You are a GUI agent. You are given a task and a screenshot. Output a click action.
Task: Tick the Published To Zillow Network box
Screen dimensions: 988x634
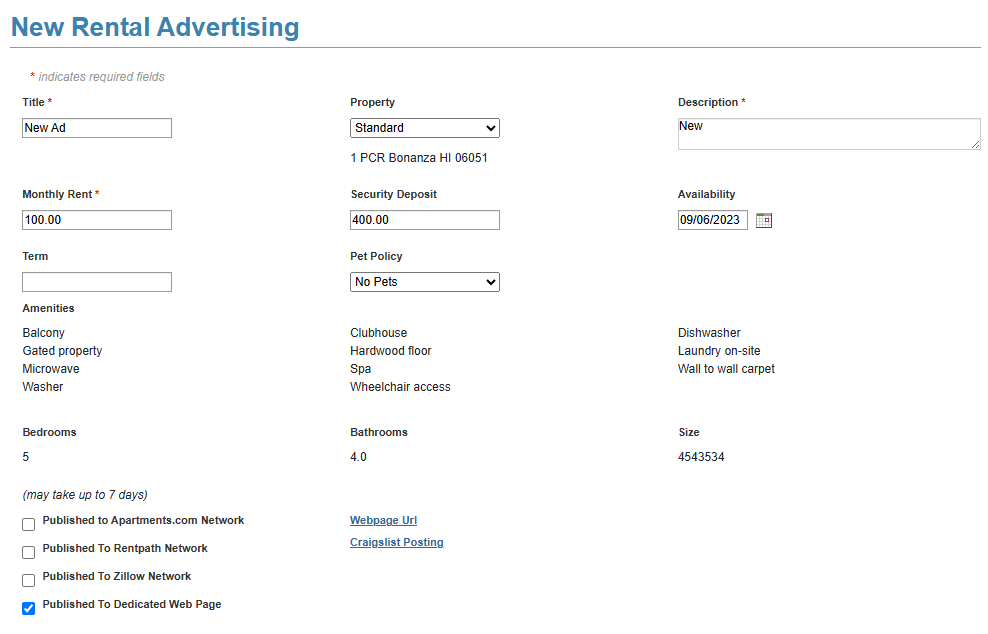[x=29, y=580]
